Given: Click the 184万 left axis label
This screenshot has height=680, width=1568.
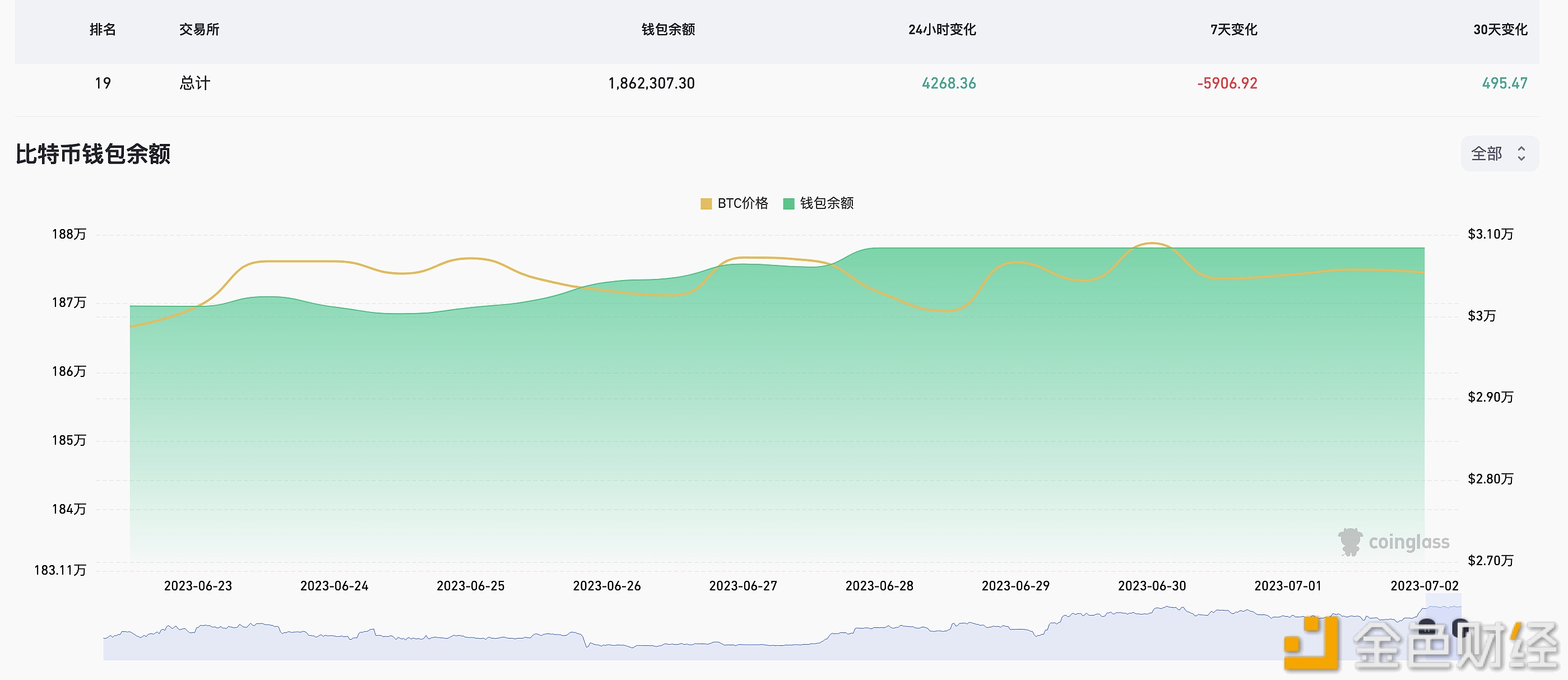Looking at the screenshot, I should pos(69,509).
